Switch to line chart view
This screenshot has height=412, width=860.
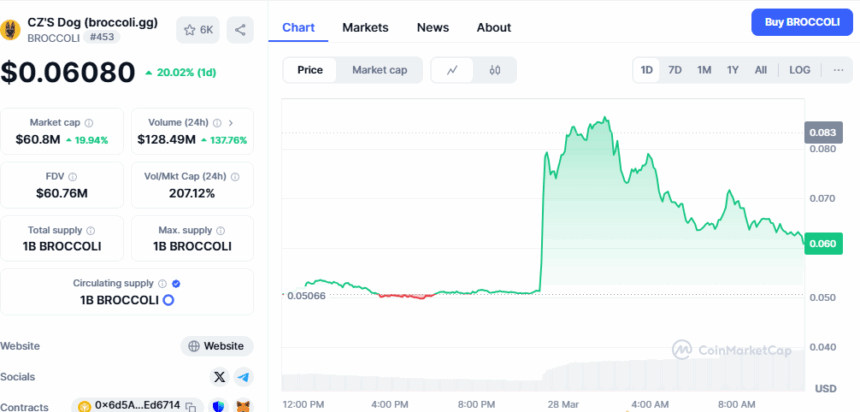coord(452,70)
